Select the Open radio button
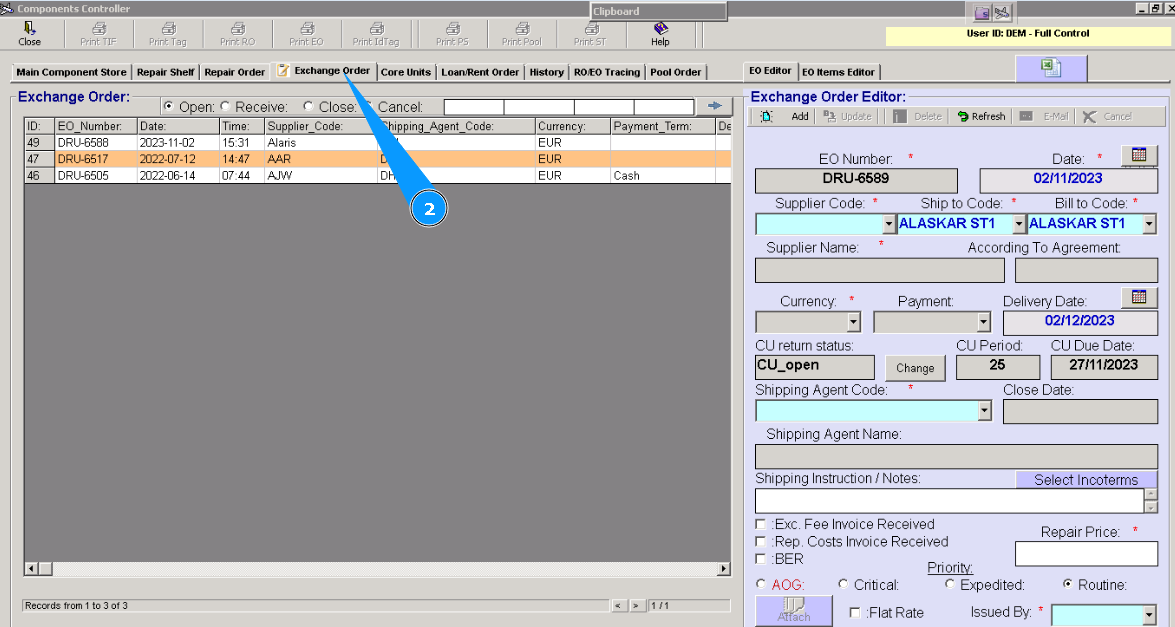 click(169, 106)
